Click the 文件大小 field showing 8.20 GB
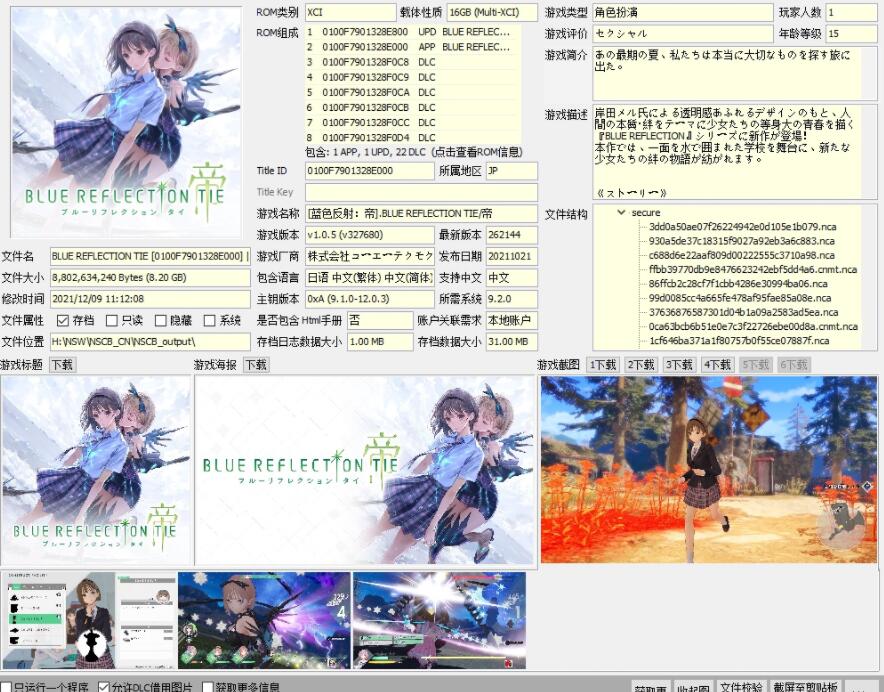 150,278
